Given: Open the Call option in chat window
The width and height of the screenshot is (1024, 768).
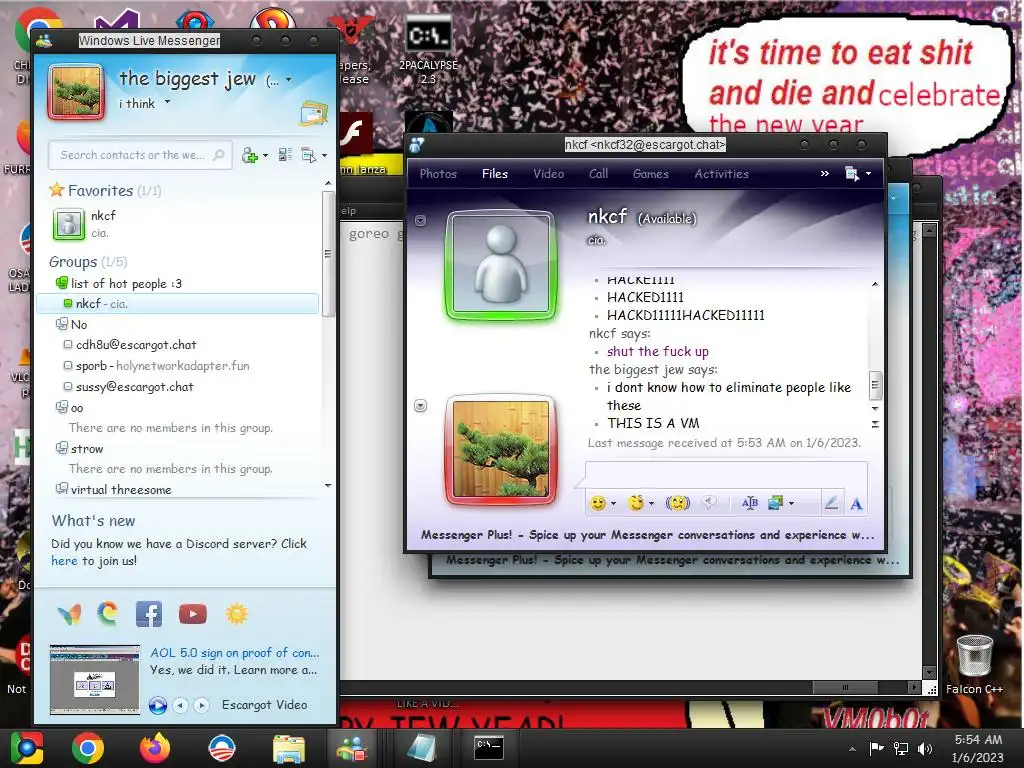Looking at the screenshot, I should (x=598, y=174).
